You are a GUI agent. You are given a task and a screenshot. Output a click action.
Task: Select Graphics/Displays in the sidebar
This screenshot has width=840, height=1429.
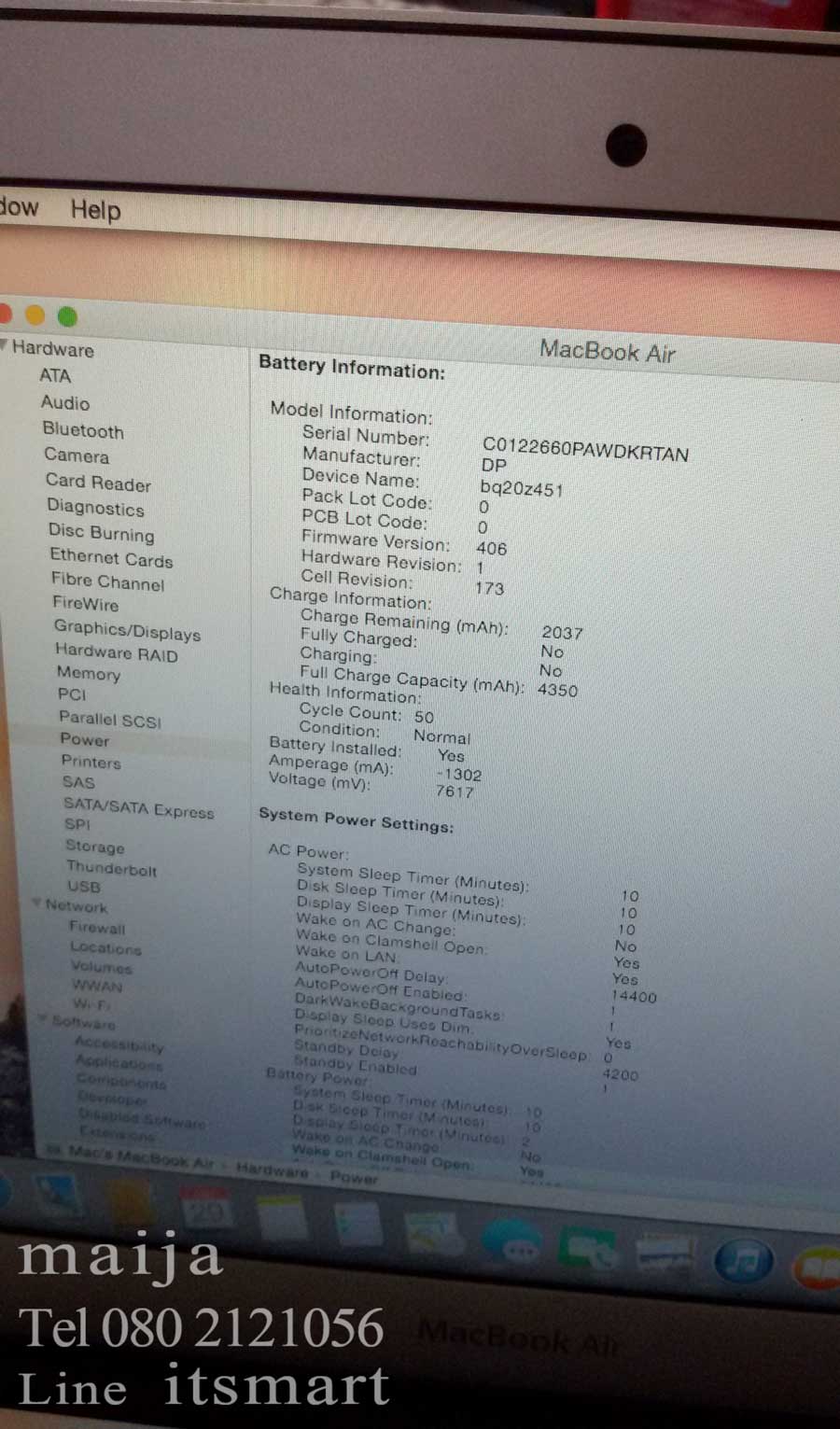[x=128, y=630]
